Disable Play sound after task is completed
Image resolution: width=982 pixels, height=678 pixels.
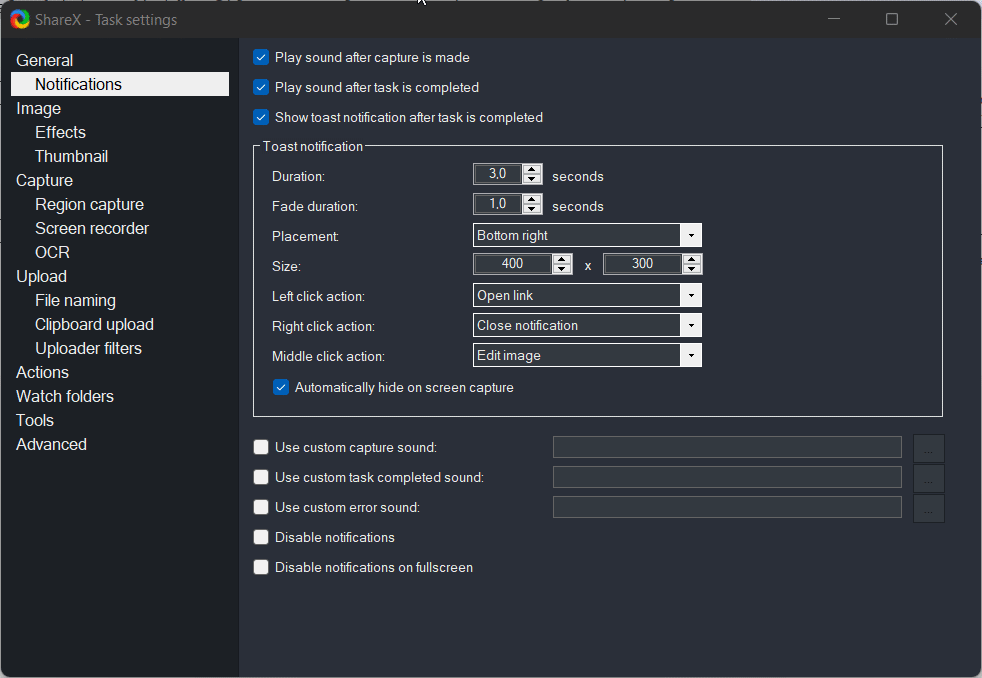point(260,87)
